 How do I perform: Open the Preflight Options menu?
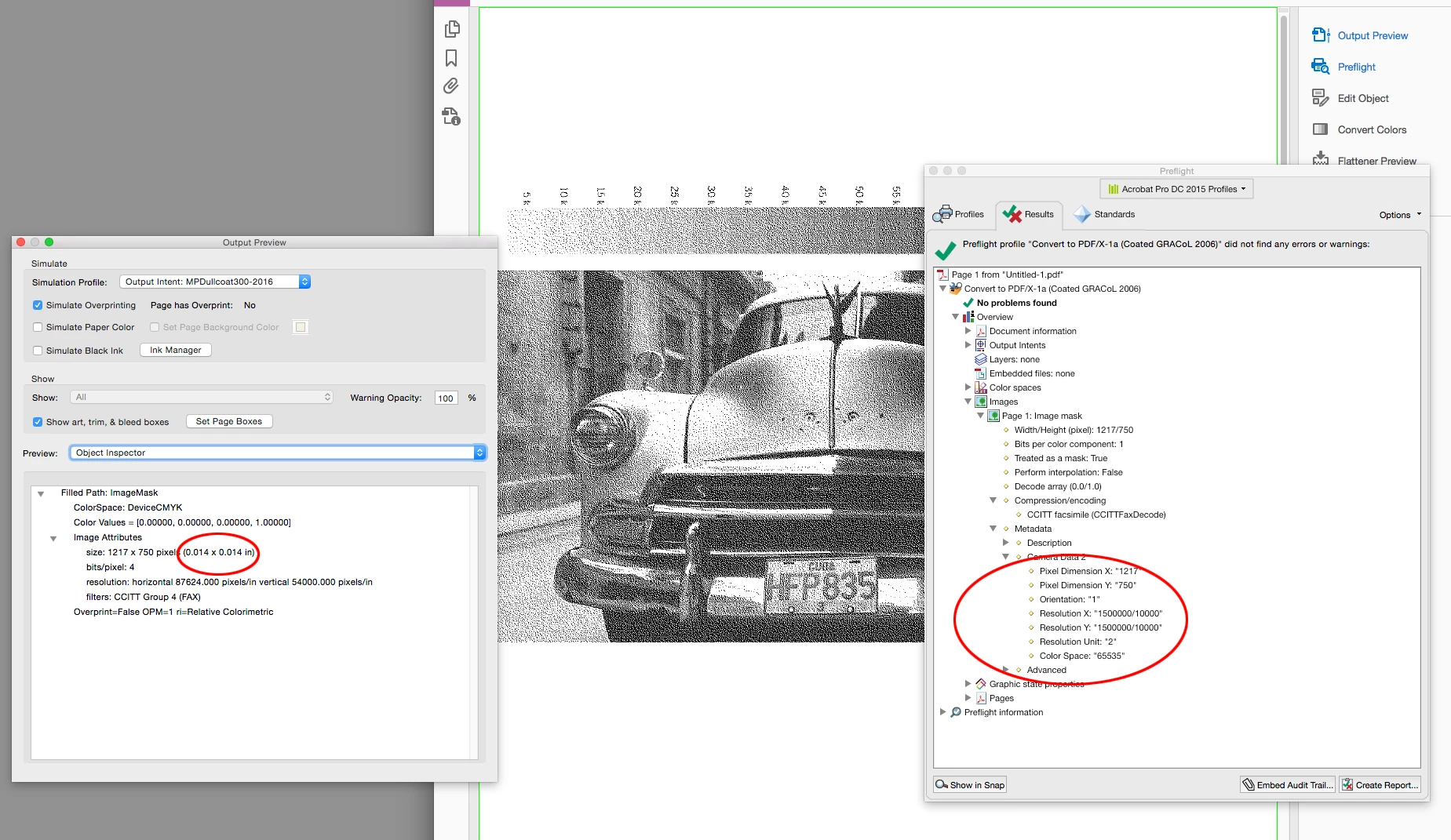[x=1400, y=215]
